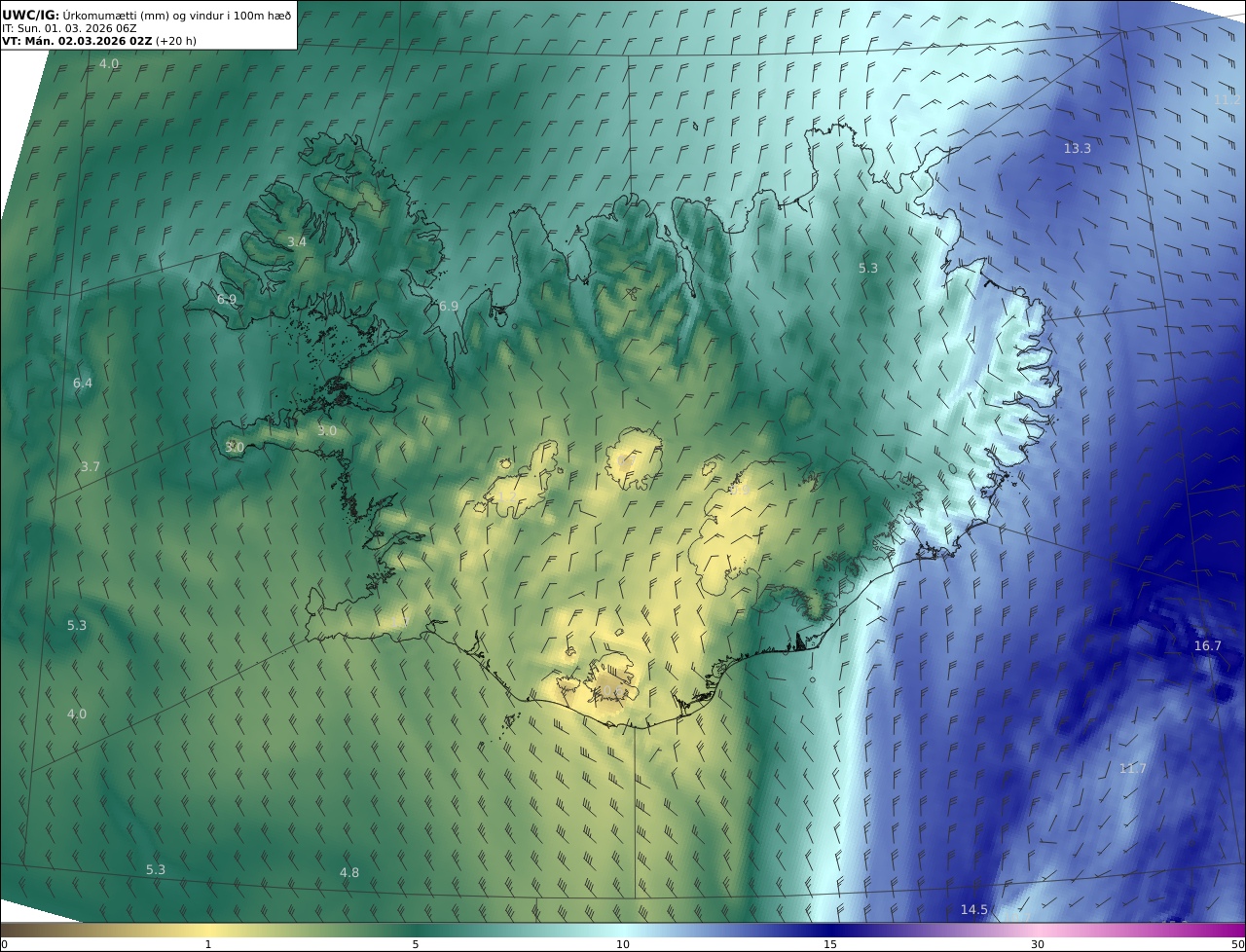Viewport: 1246px width, 952px height.
Task: Click the 16.7 precipitation value
Action: (x=1207, y=646)
